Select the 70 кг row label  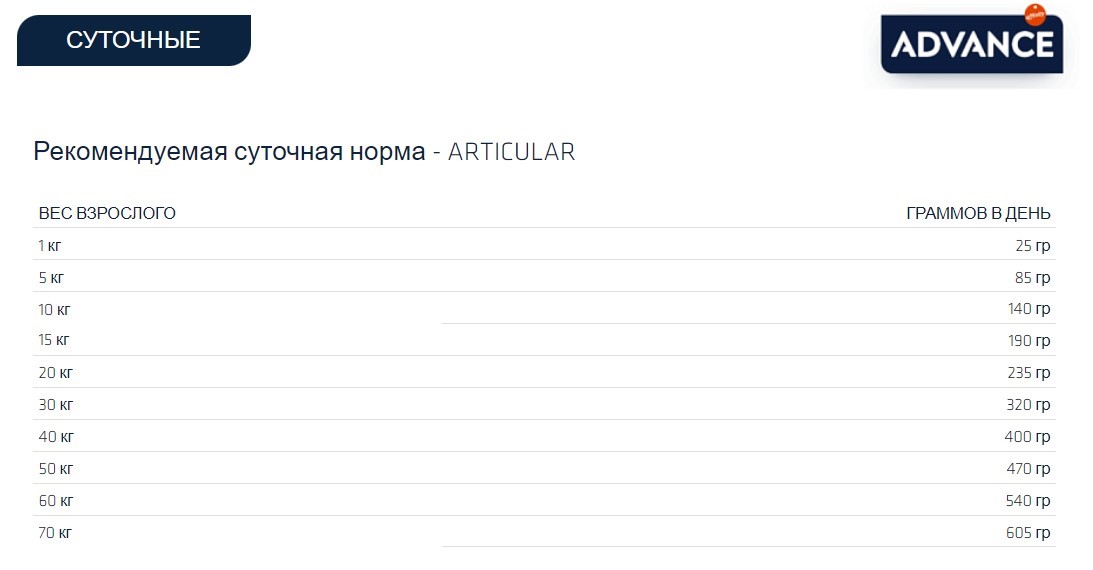(56, 533)
